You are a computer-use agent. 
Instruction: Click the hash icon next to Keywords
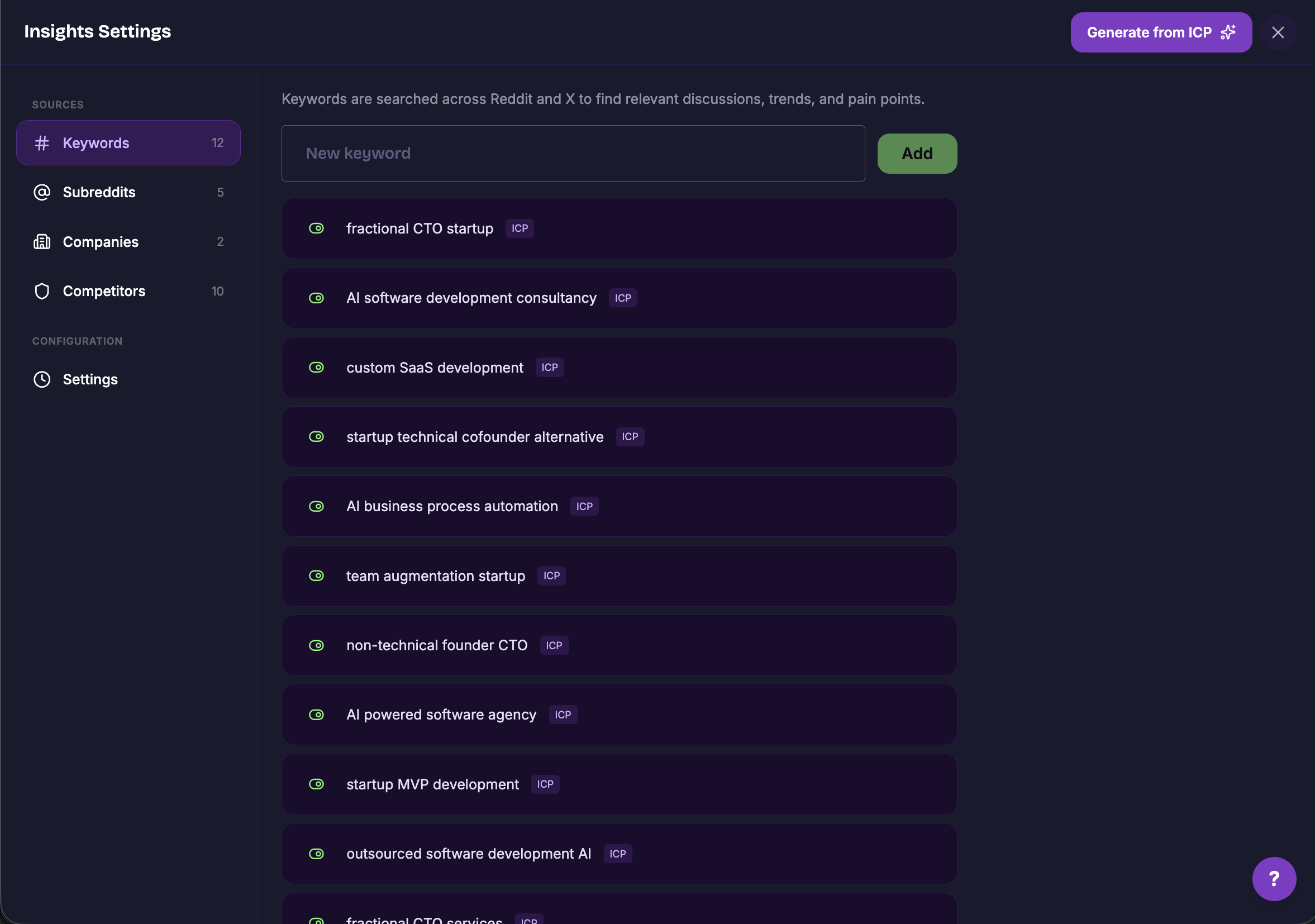pyautogui.click(x=42, y=142)
